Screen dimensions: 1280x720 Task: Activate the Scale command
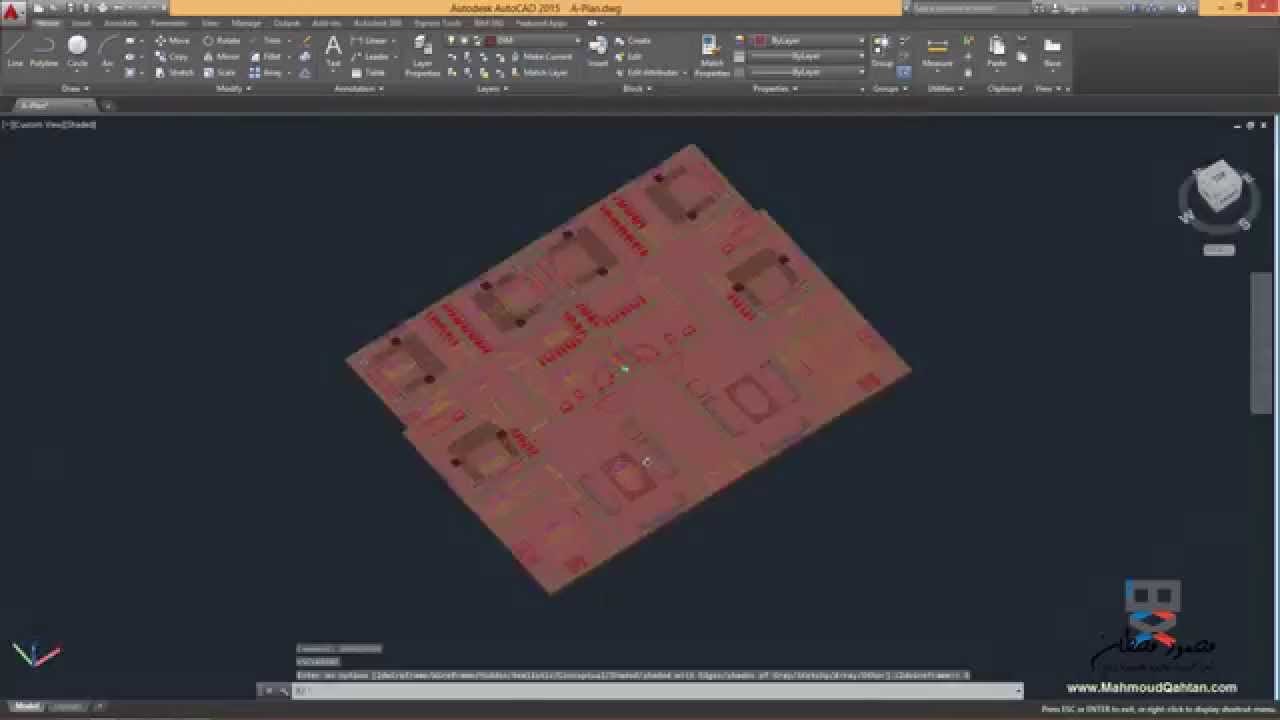coord(220,73)
